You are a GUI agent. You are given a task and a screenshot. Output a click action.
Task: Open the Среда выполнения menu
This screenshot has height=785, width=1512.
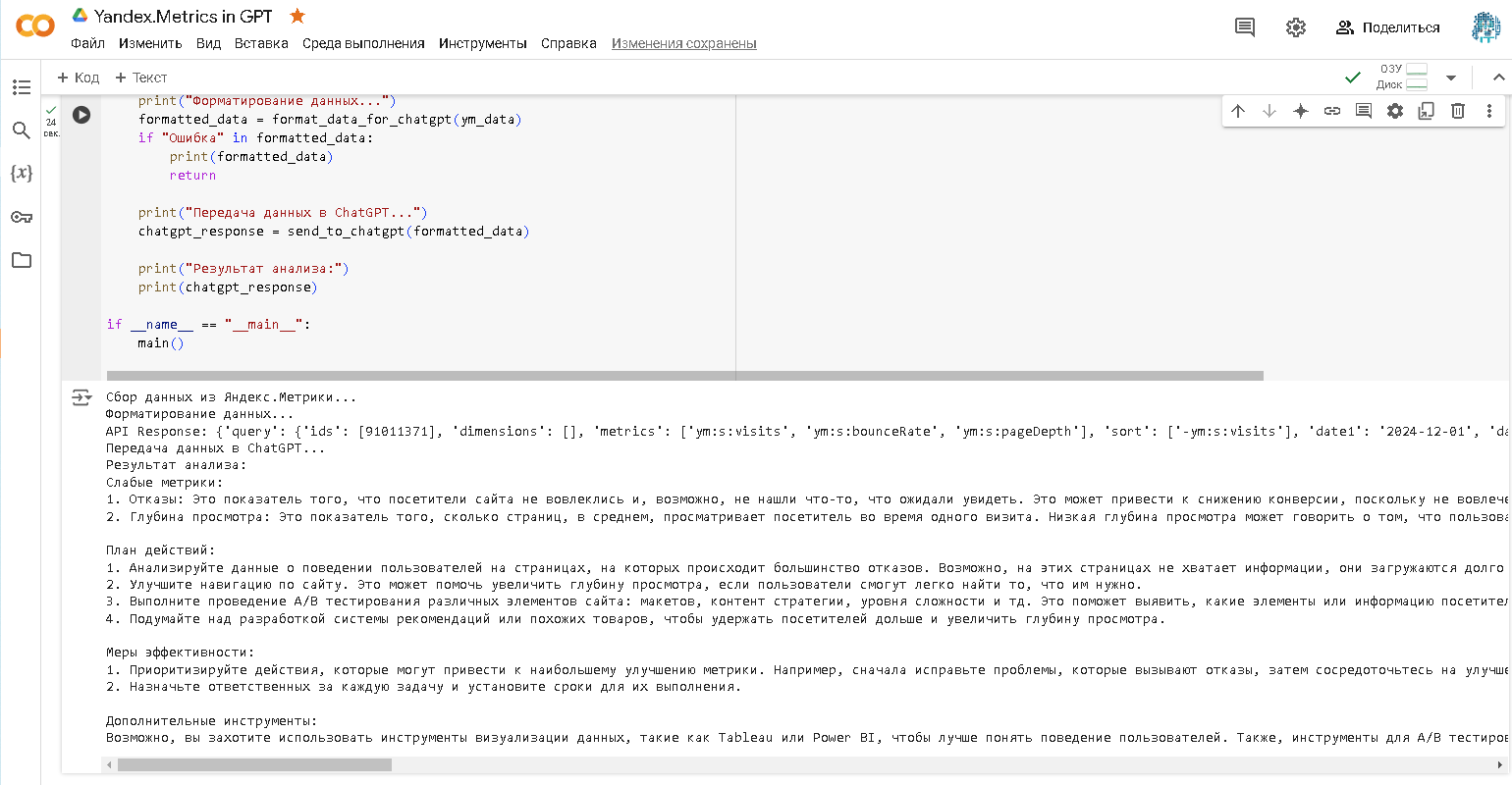(363, 43)
